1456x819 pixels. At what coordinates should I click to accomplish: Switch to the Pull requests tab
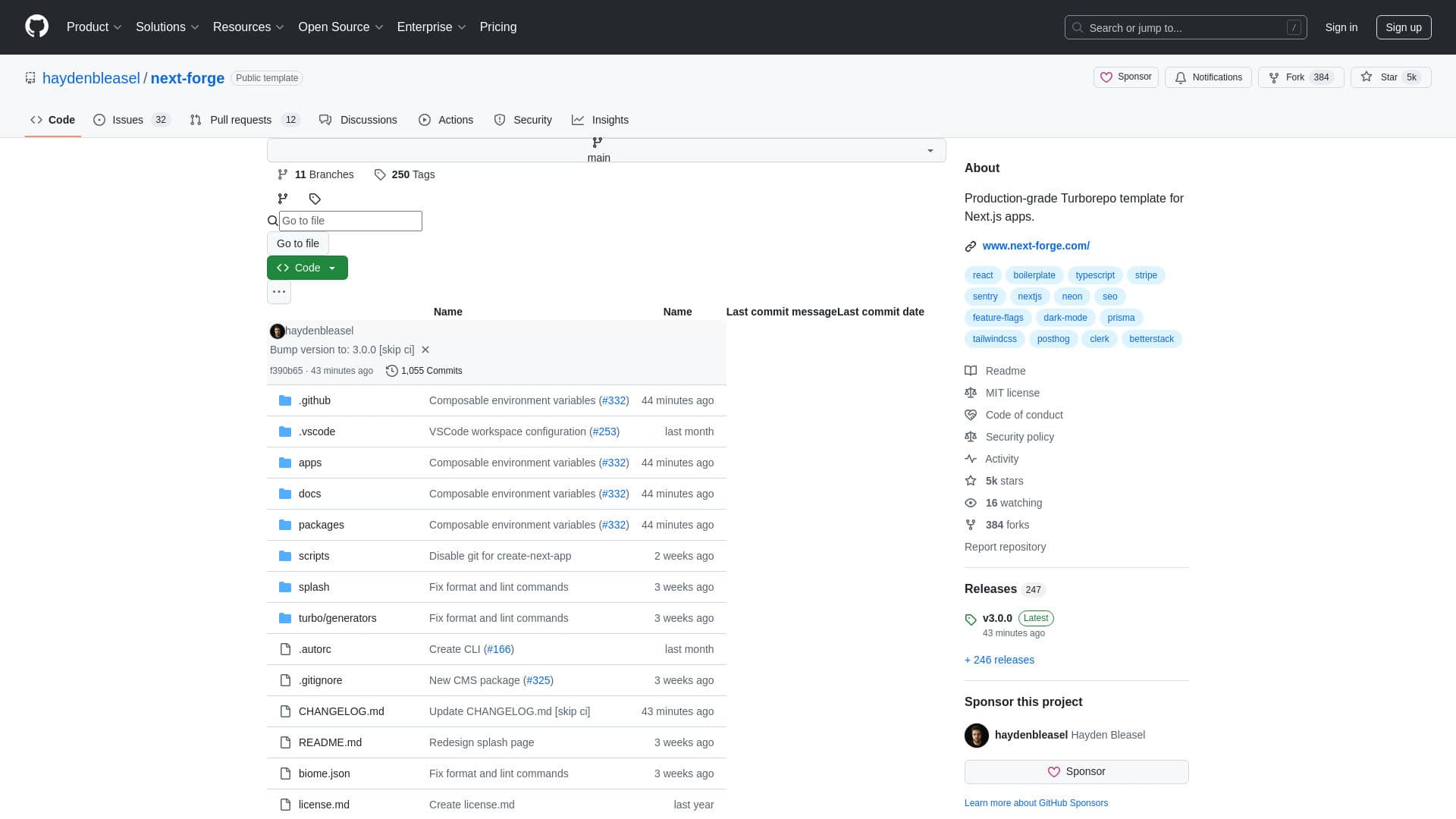pyautogui.click(x=245, y=120)
